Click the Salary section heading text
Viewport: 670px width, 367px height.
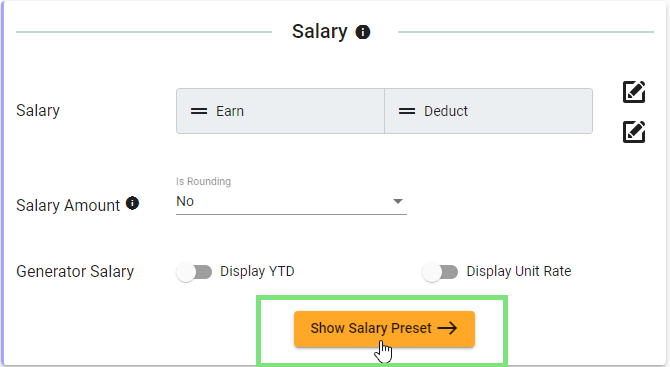[320, 32]
